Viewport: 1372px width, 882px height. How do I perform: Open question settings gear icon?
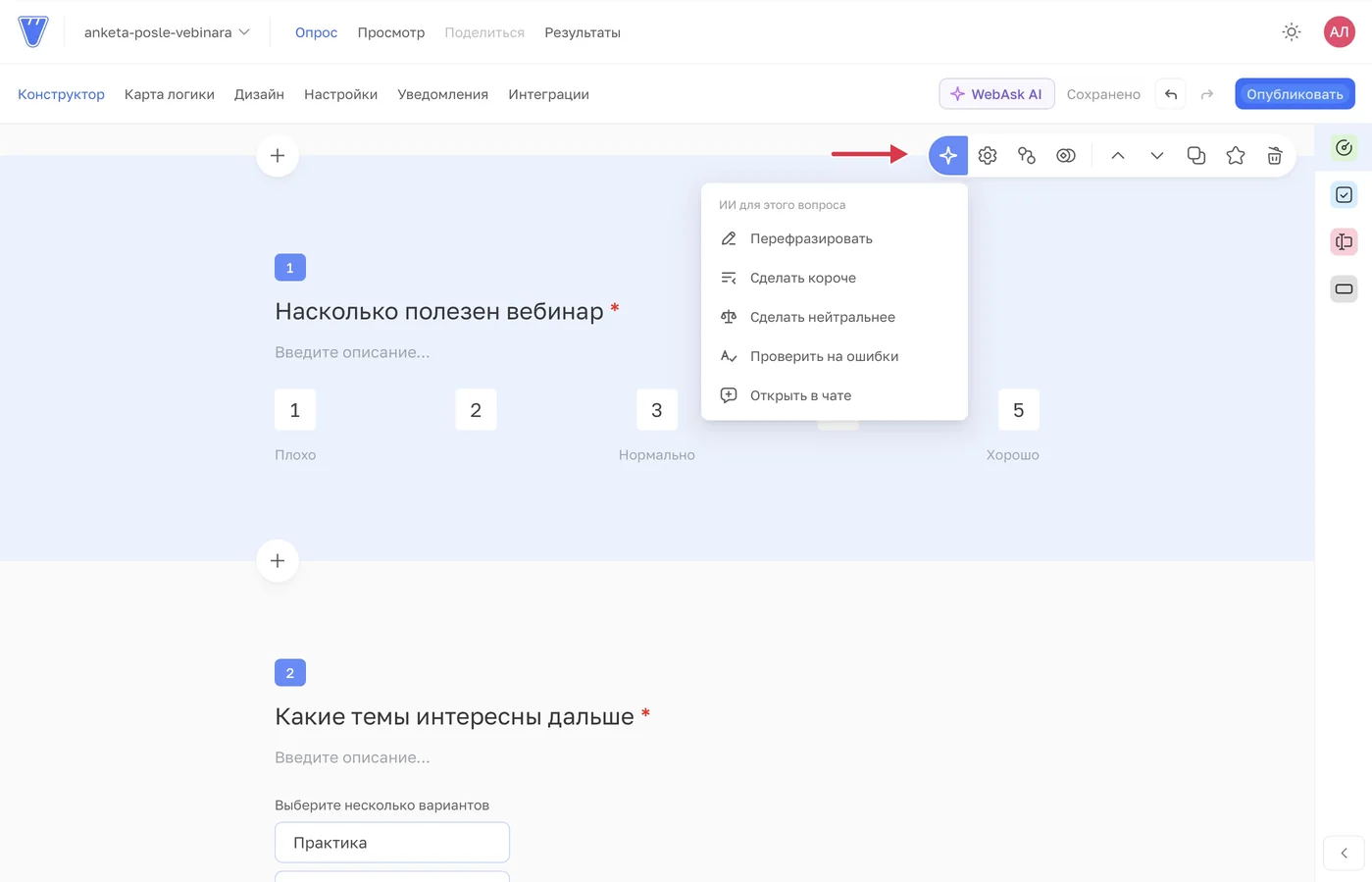tap(988, 155)
